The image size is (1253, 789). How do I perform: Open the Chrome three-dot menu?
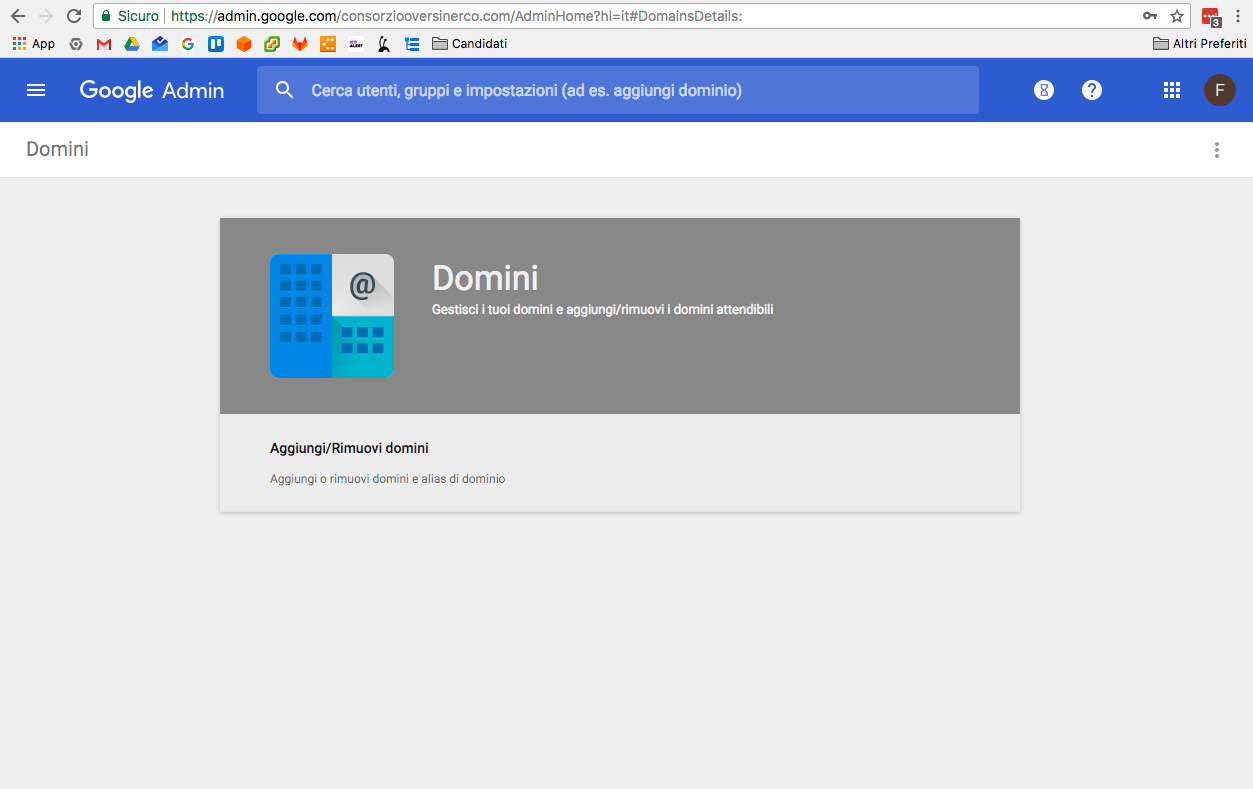[x=1238, y=16]
